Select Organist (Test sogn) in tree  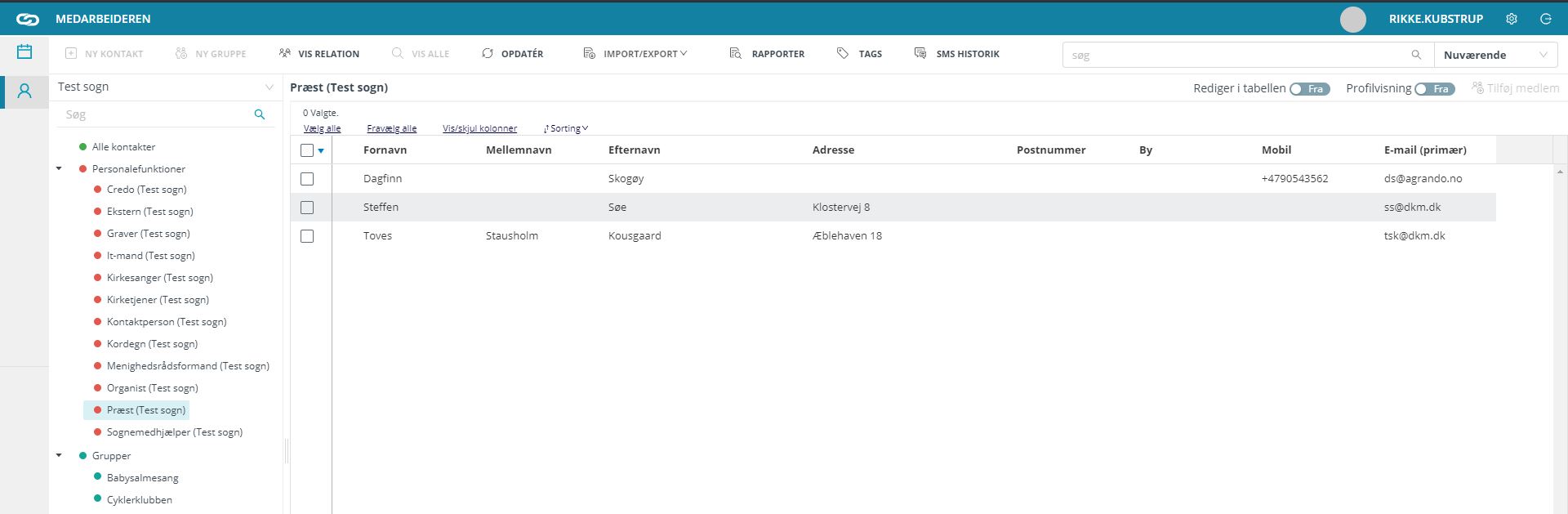(153, 388)
